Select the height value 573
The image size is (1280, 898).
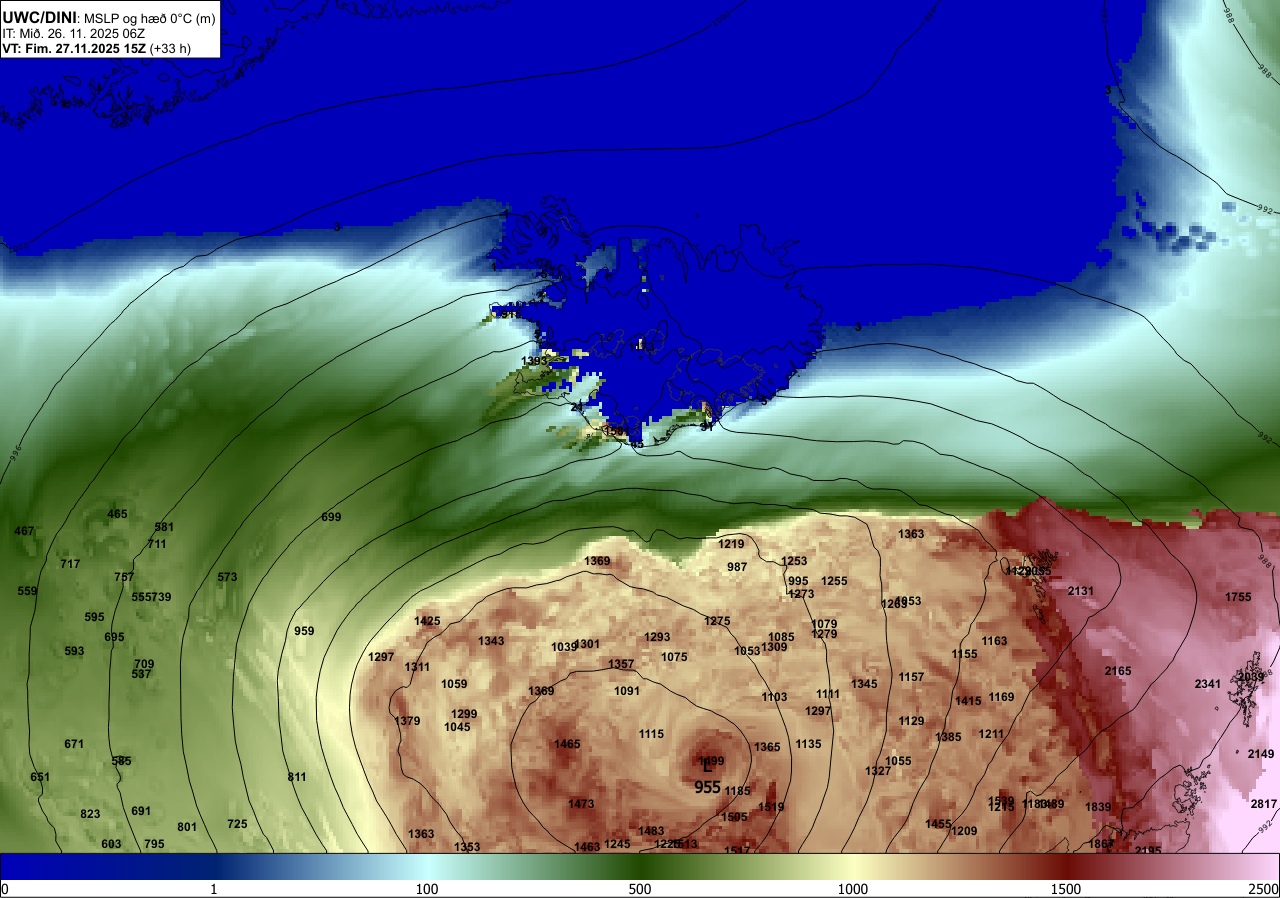(227, 577)
